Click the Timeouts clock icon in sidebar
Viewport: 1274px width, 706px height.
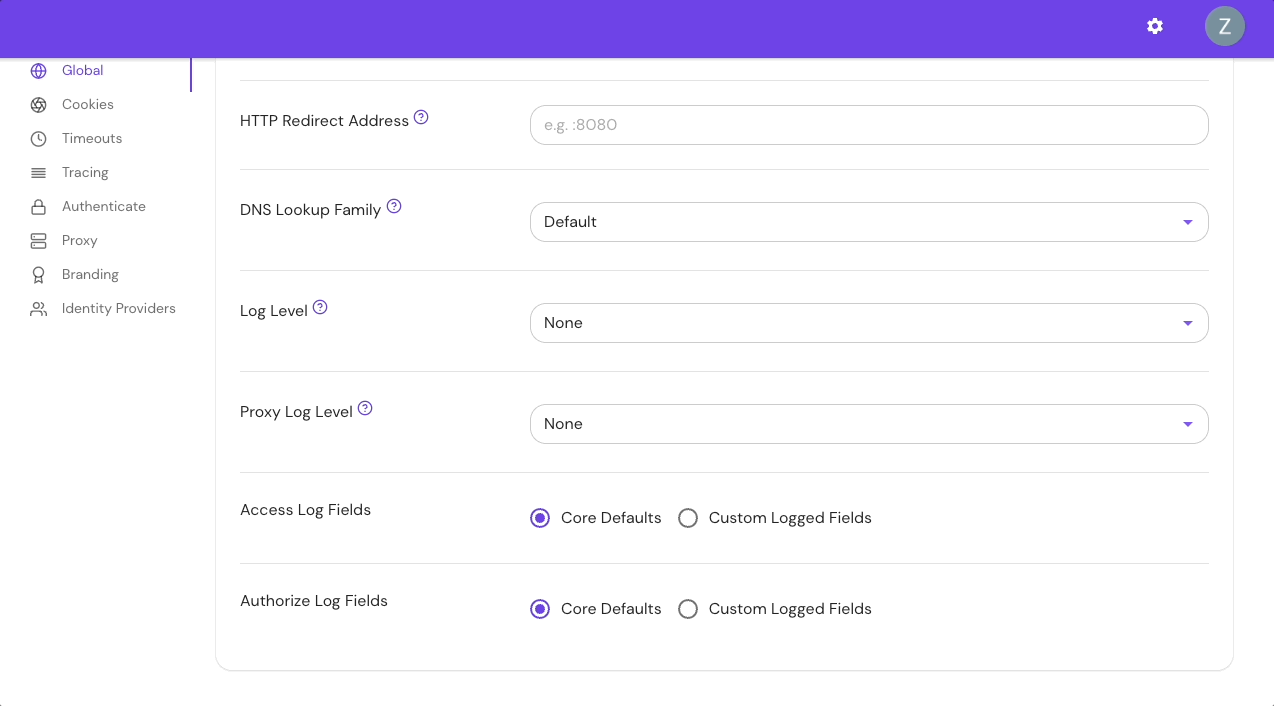[39, 139]
